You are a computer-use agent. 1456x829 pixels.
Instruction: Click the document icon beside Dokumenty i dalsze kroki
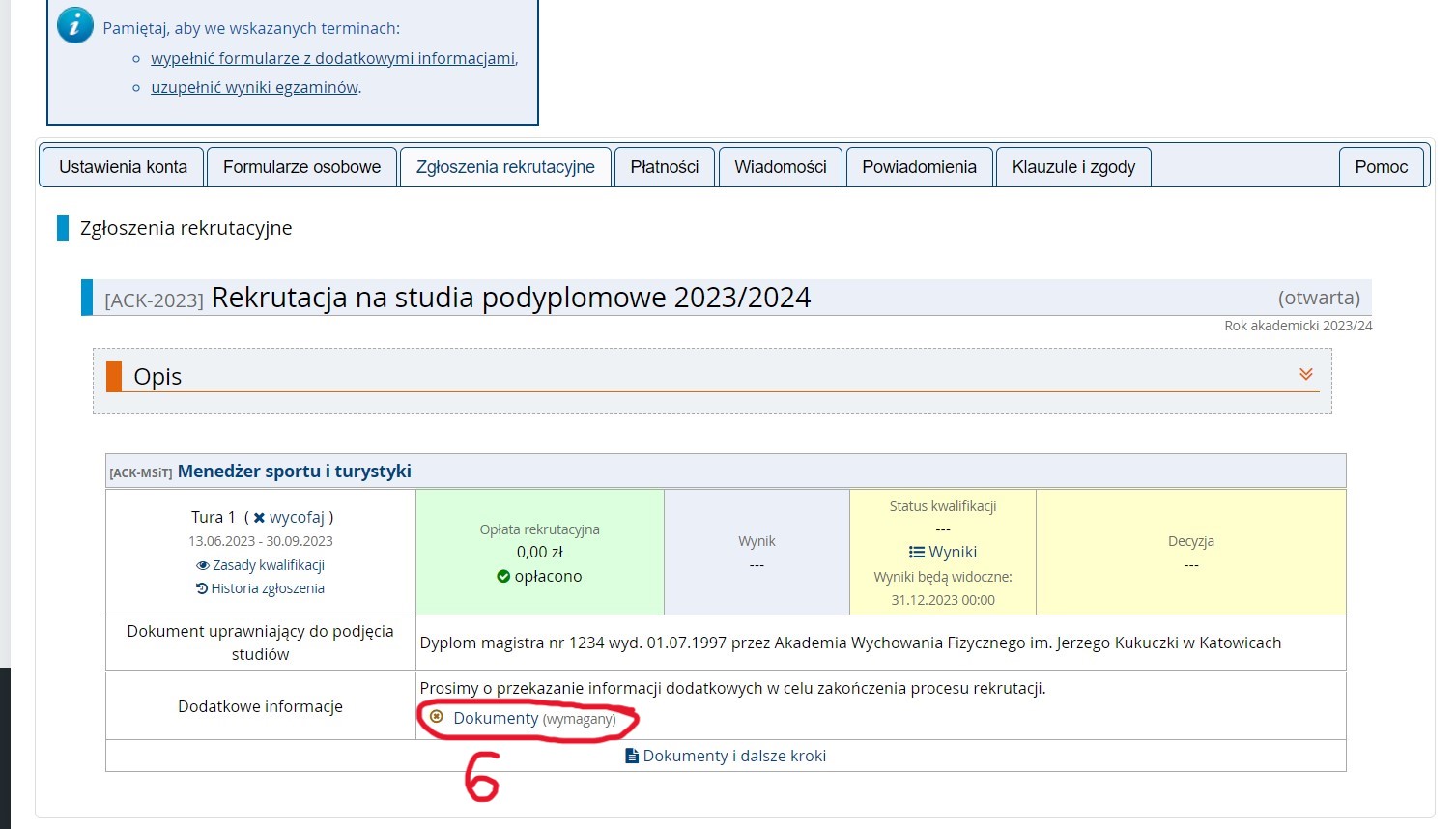[632, 756]
